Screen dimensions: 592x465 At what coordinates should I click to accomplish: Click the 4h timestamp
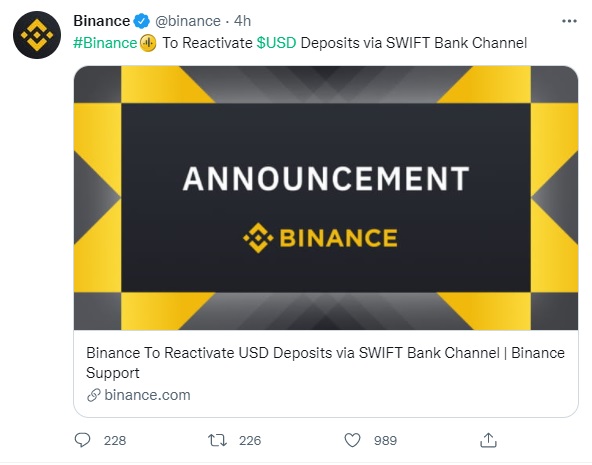tap(242, 21)
